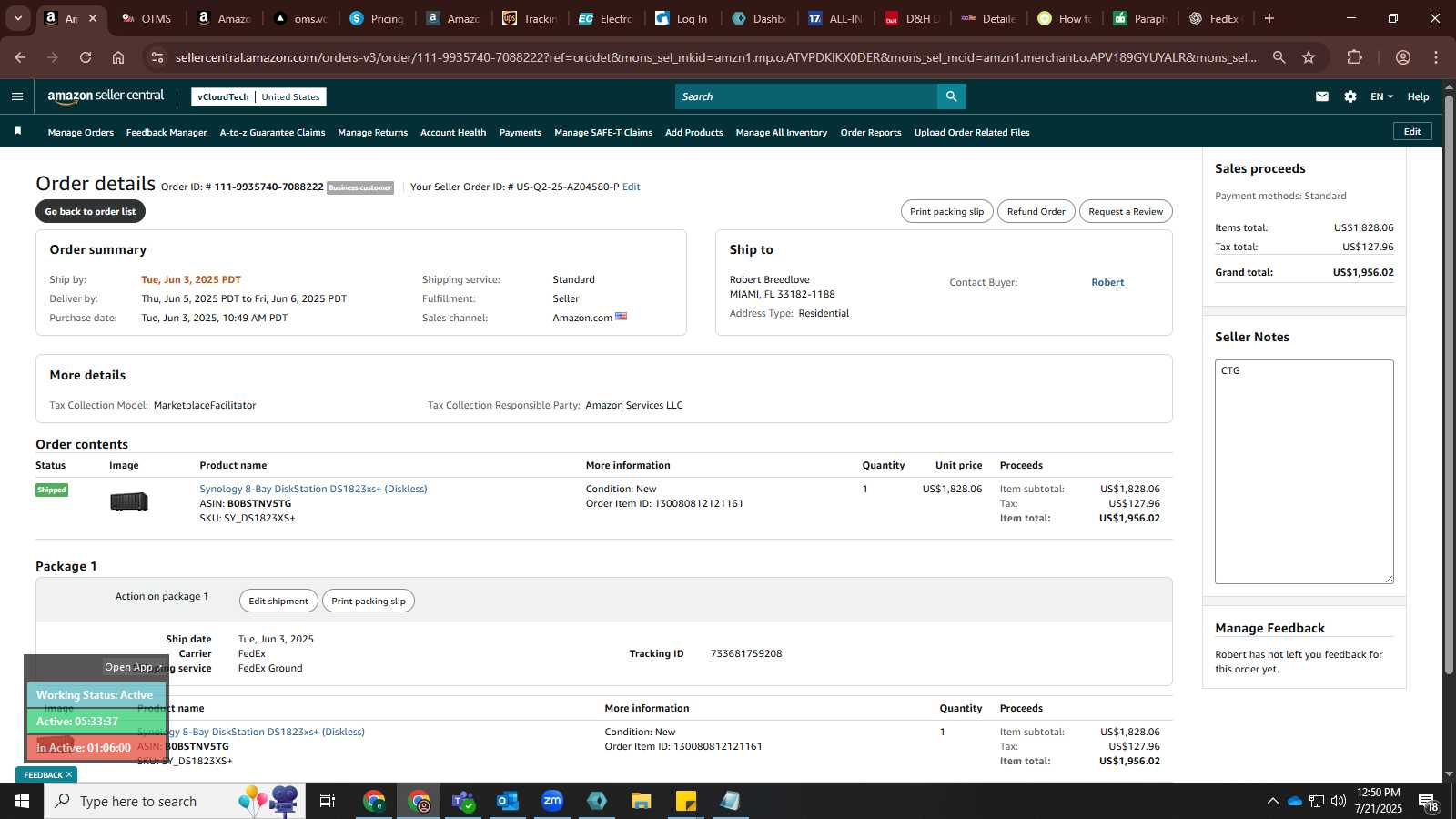Screen dimensions: 1456x819
Task: Open Outlook from the taskbar
Action: click(x=508, y=801)
